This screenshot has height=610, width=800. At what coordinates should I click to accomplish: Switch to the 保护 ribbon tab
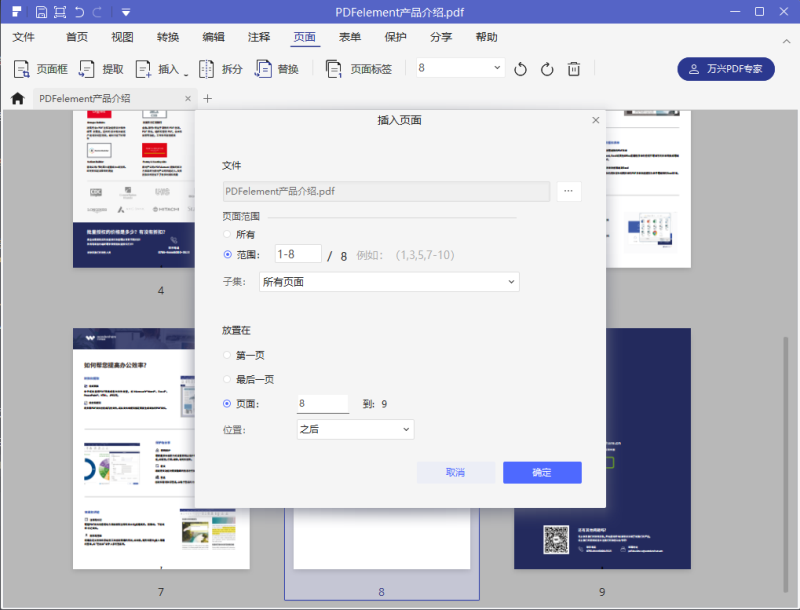pos(395,37)
